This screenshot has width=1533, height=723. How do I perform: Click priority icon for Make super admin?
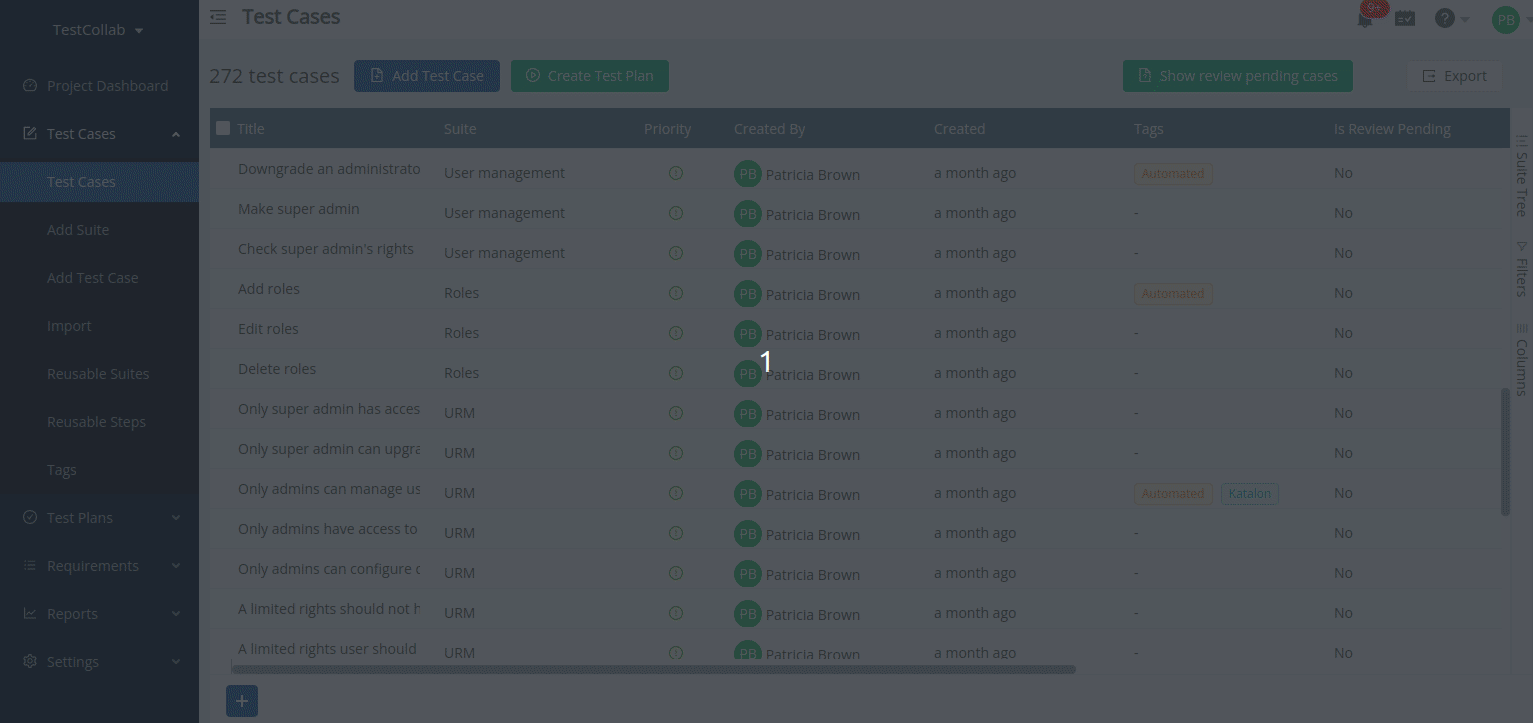point(675,213)
